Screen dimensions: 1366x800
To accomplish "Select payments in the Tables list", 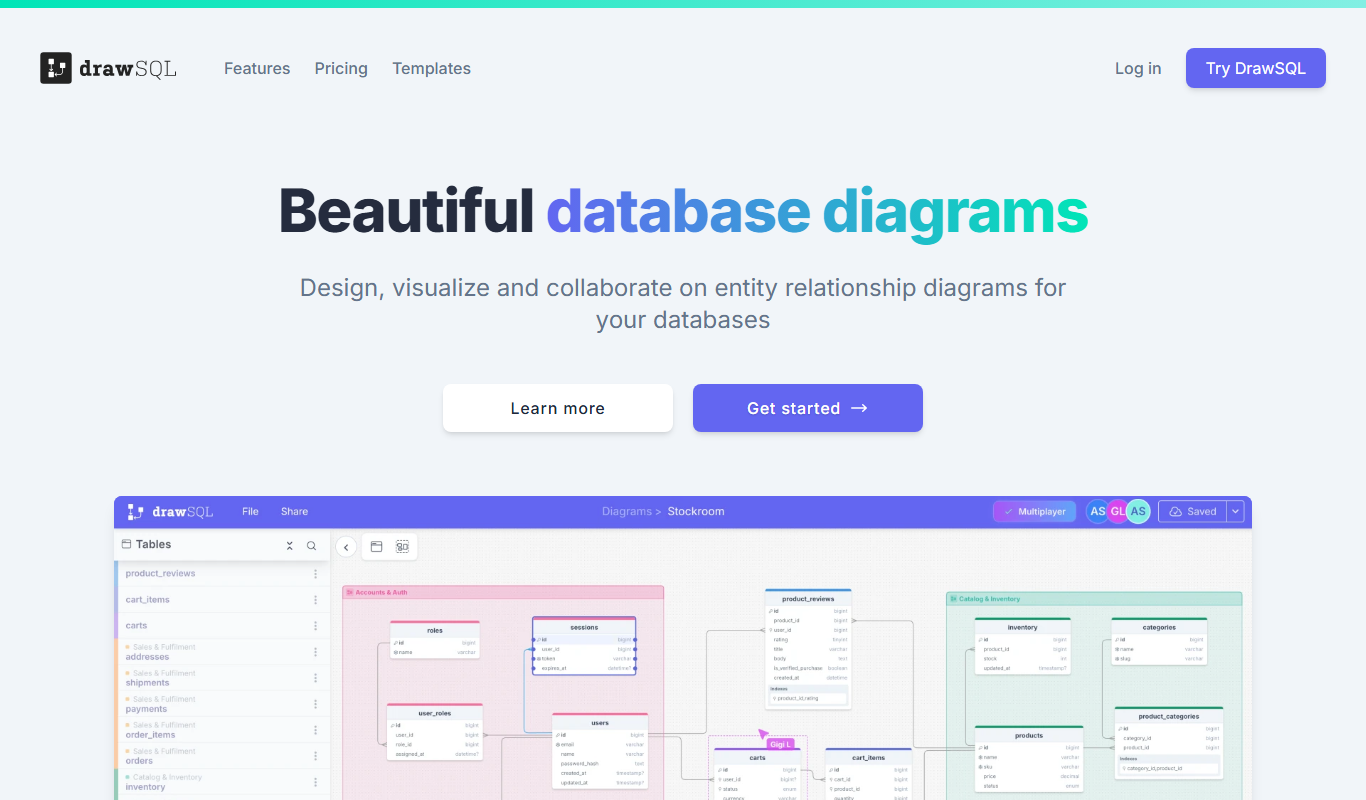I will pyautogui.click(x=146, y=709).
